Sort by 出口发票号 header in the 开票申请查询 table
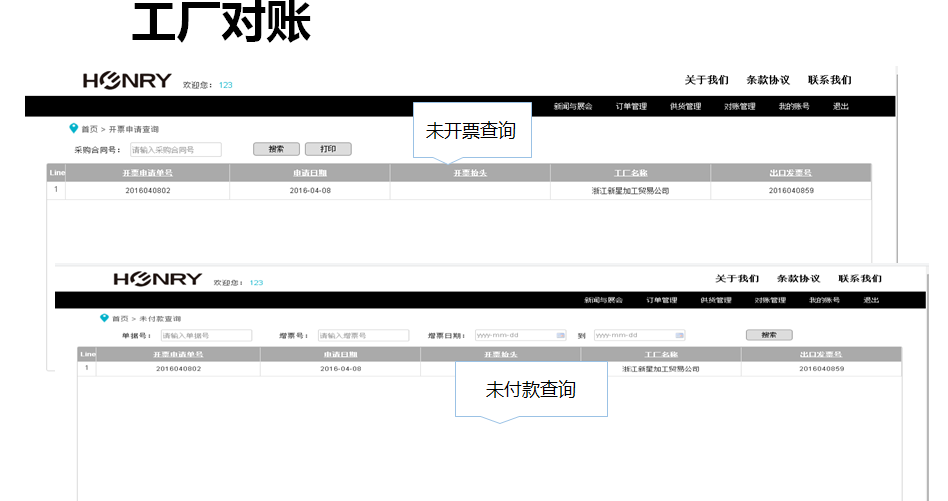The height and width of the screenshot is (501, 948). tap(791, 173)
